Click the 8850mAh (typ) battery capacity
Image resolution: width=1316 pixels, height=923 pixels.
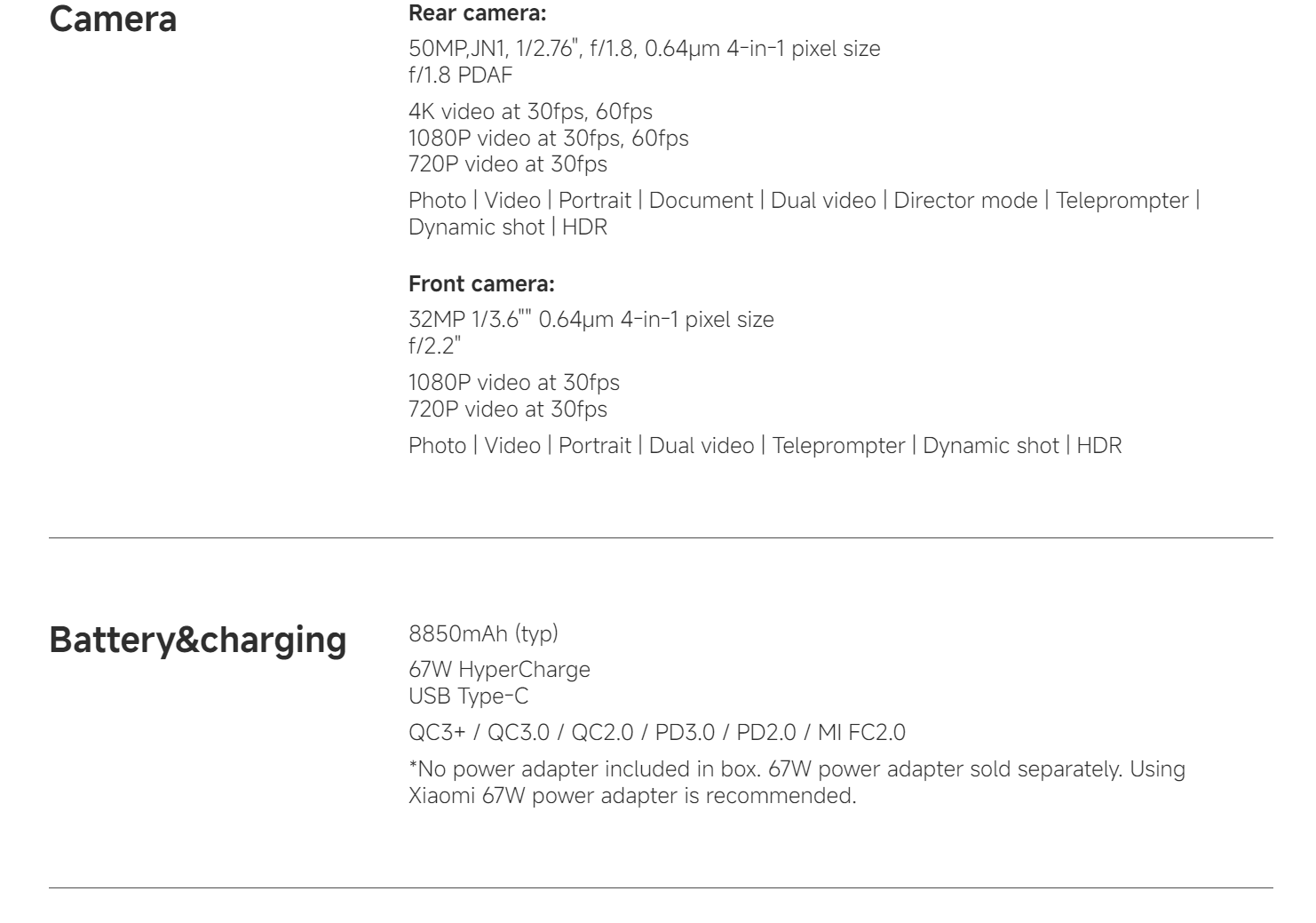click(x=483, y=634)
